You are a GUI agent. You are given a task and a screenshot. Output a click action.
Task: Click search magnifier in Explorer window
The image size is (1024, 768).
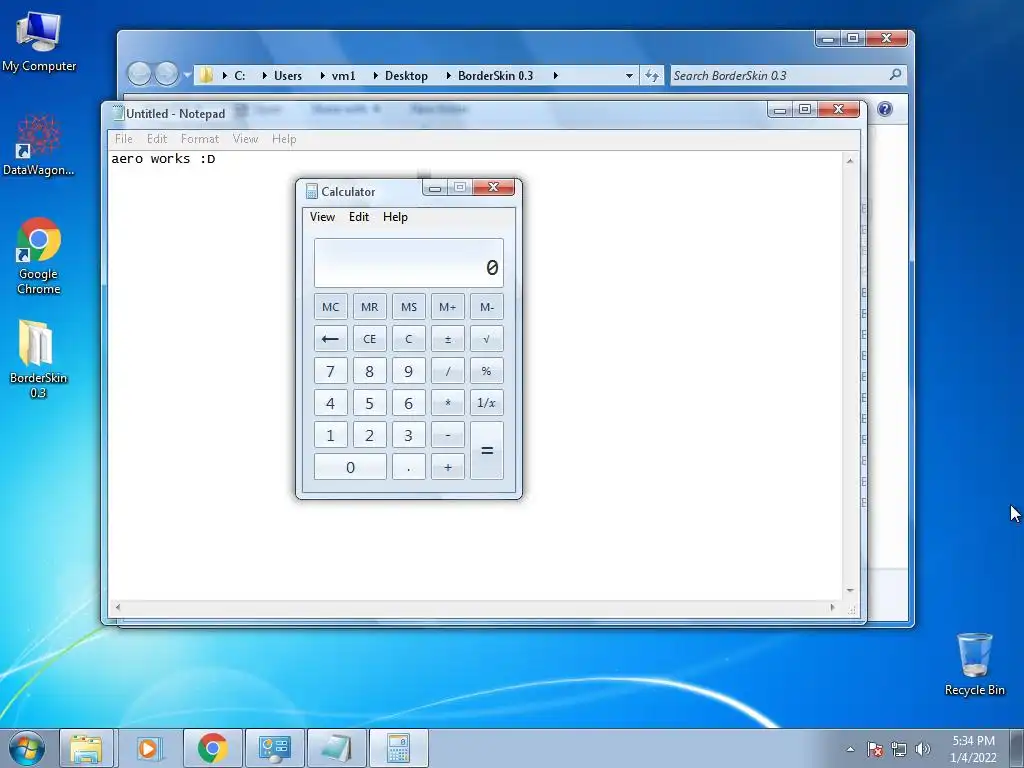[895, 74]
